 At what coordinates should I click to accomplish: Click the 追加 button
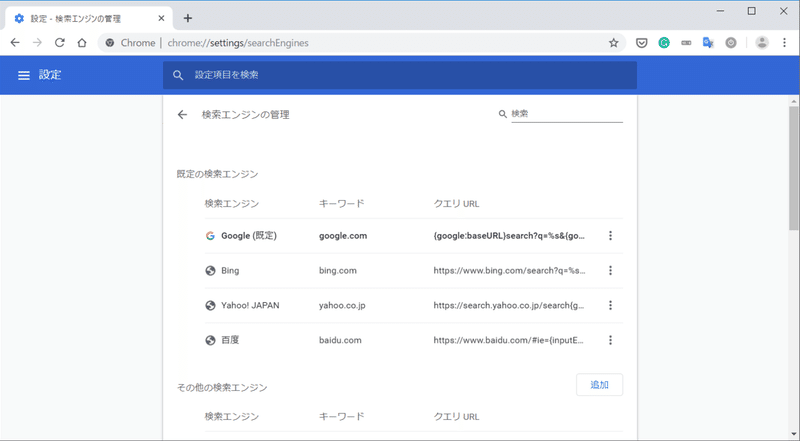[x=599, y=385]
